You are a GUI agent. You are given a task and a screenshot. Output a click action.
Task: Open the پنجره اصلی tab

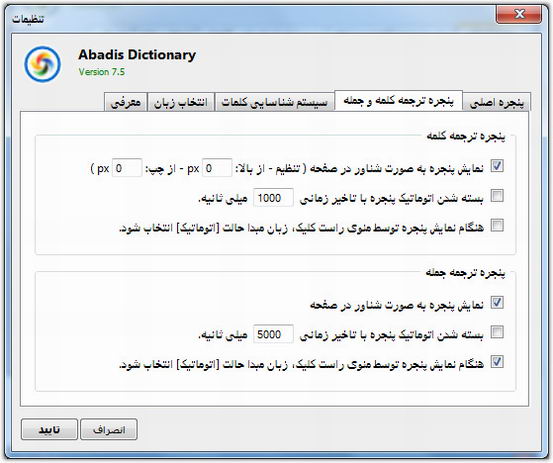tap(497, 102)
